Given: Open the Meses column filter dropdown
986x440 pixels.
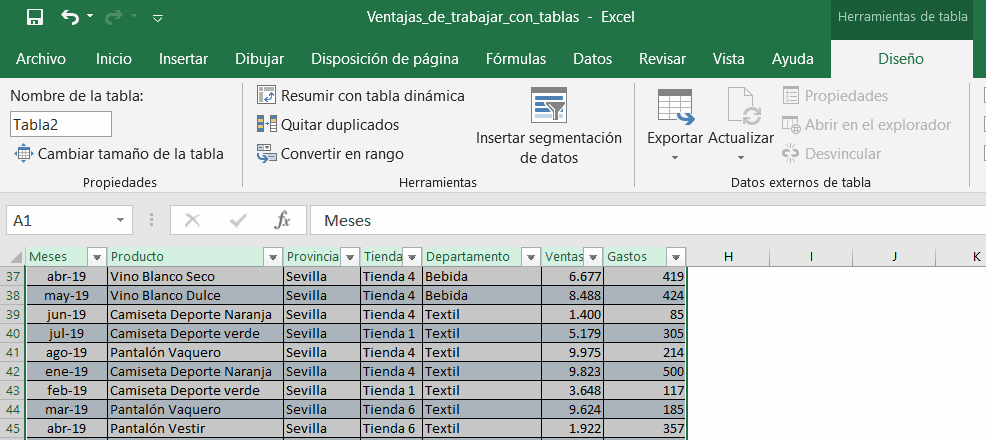Looking at the screenshot, I should (x=97, y=256).
